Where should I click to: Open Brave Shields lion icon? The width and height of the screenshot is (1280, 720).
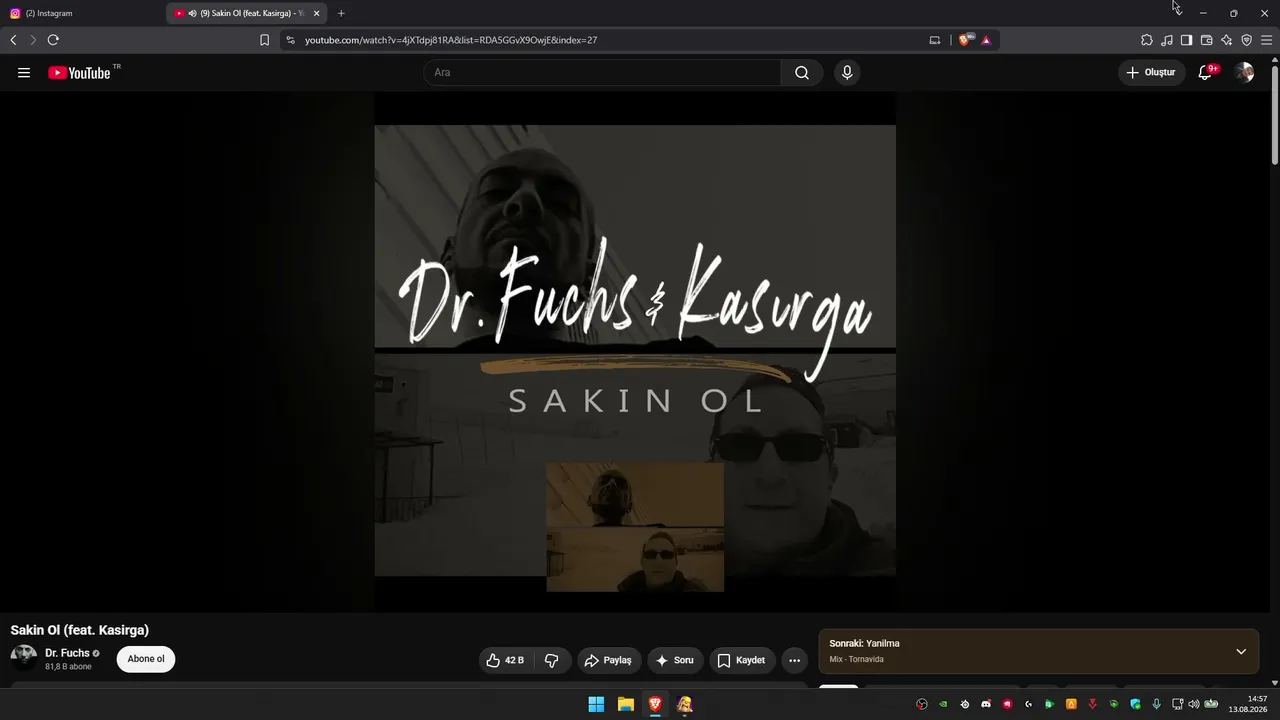(964, 40)
